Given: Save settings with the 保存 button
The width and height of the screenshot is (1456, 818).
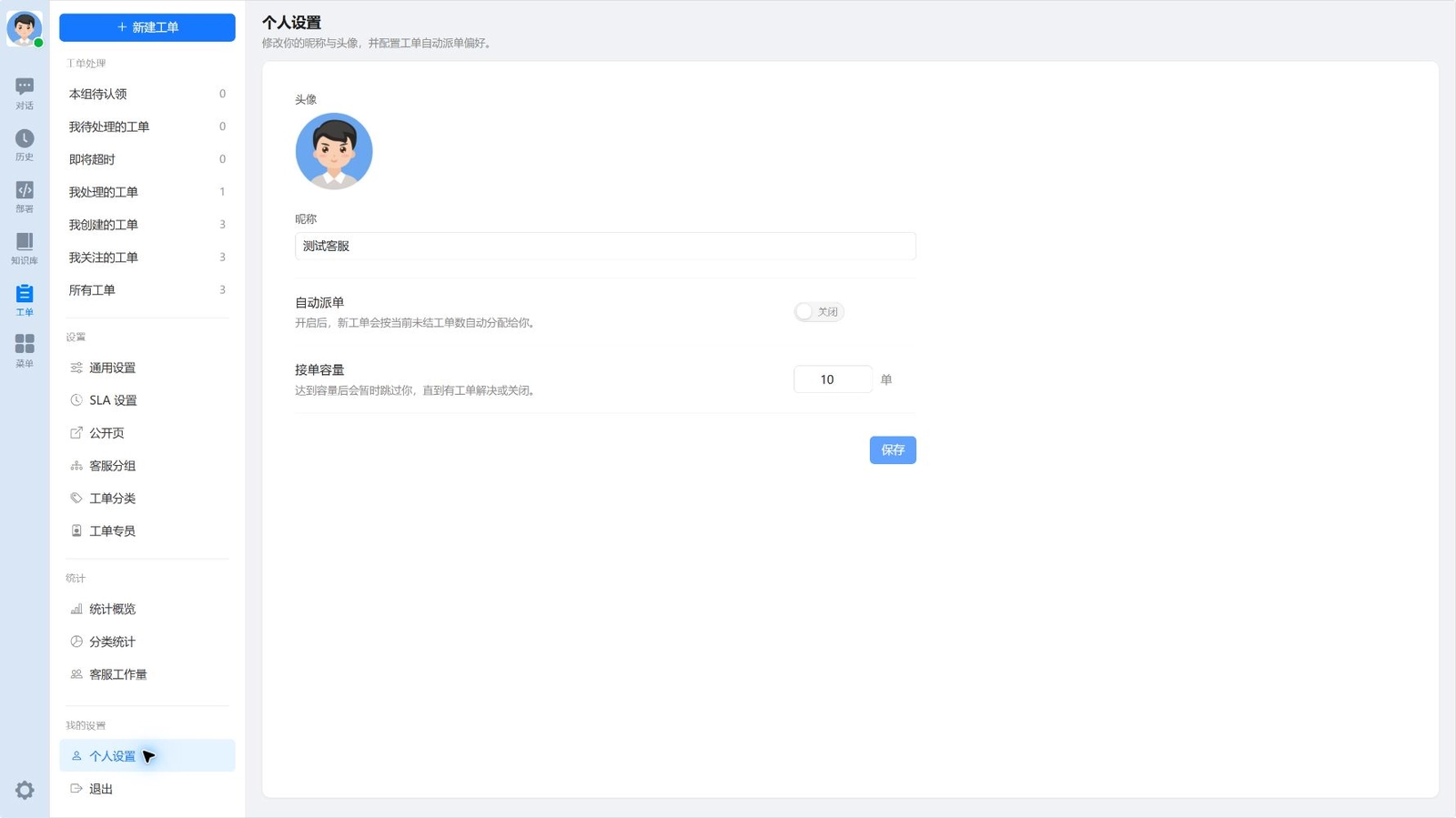Looking at the screenshot, I should tap(893, 450).
